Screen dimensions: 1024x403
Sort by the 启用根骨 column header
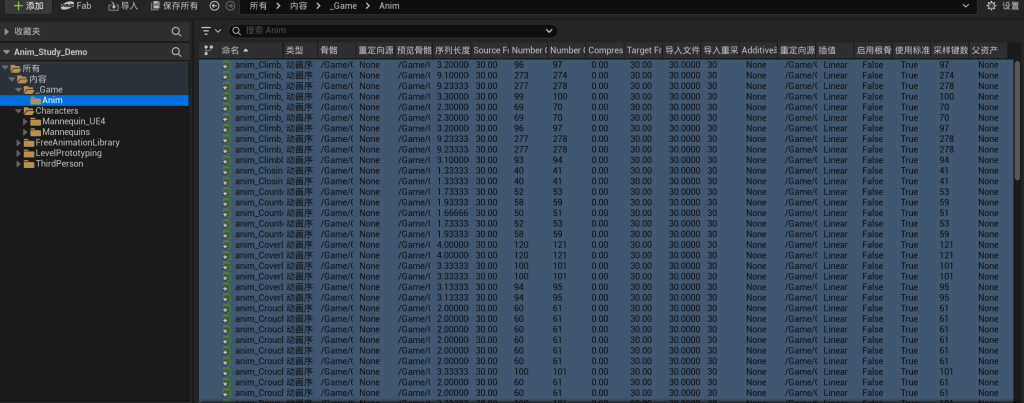click(x=874, y=50)
